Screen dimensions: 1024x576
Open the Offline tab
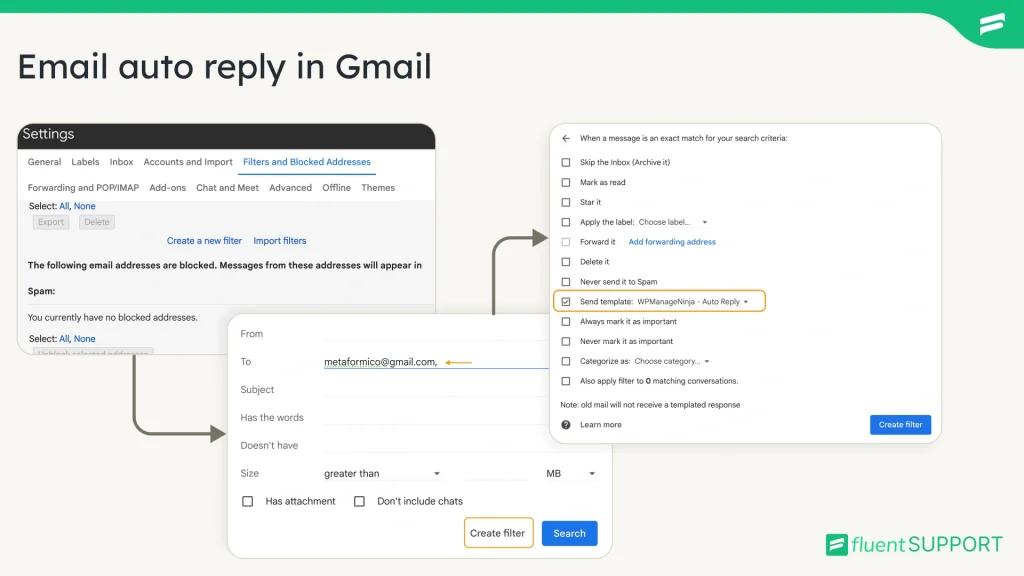(x=336, y=187)
